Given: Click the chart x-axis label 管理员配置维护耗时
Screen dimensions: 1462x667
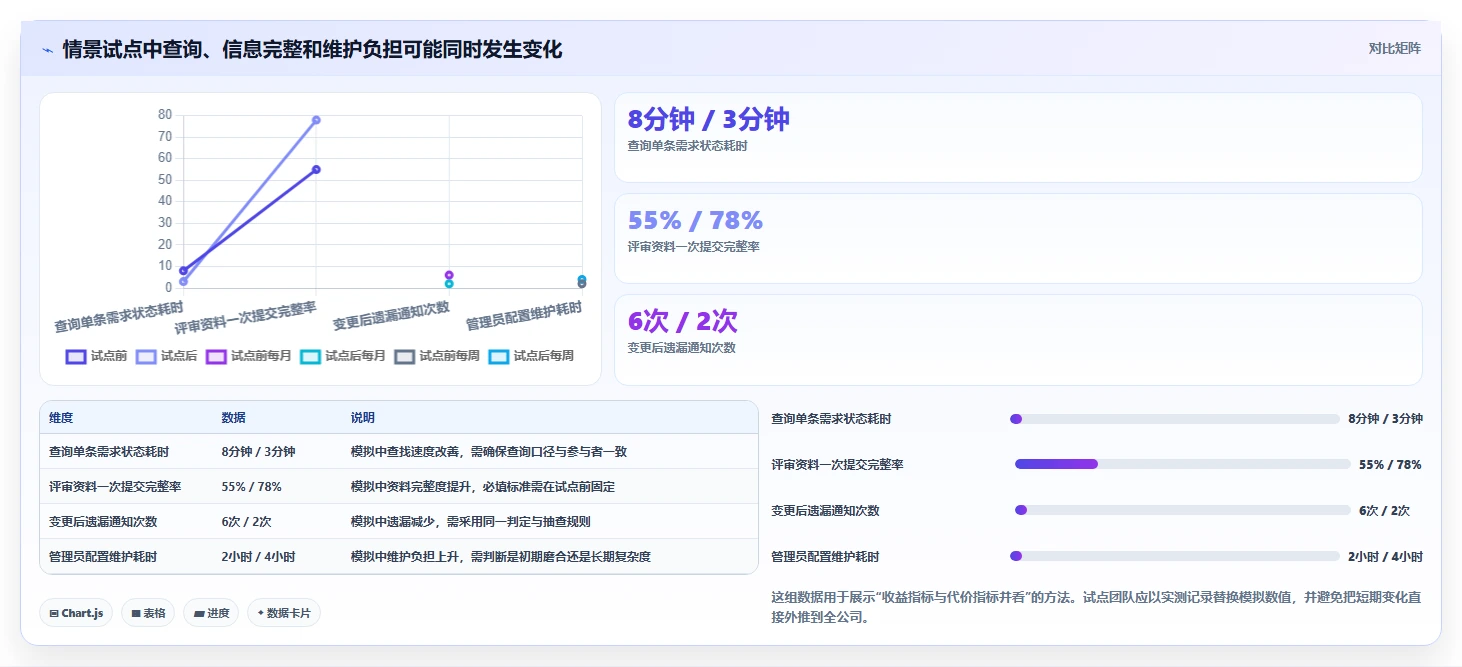Looking at the screenshot, I should (x=524, y=316).
